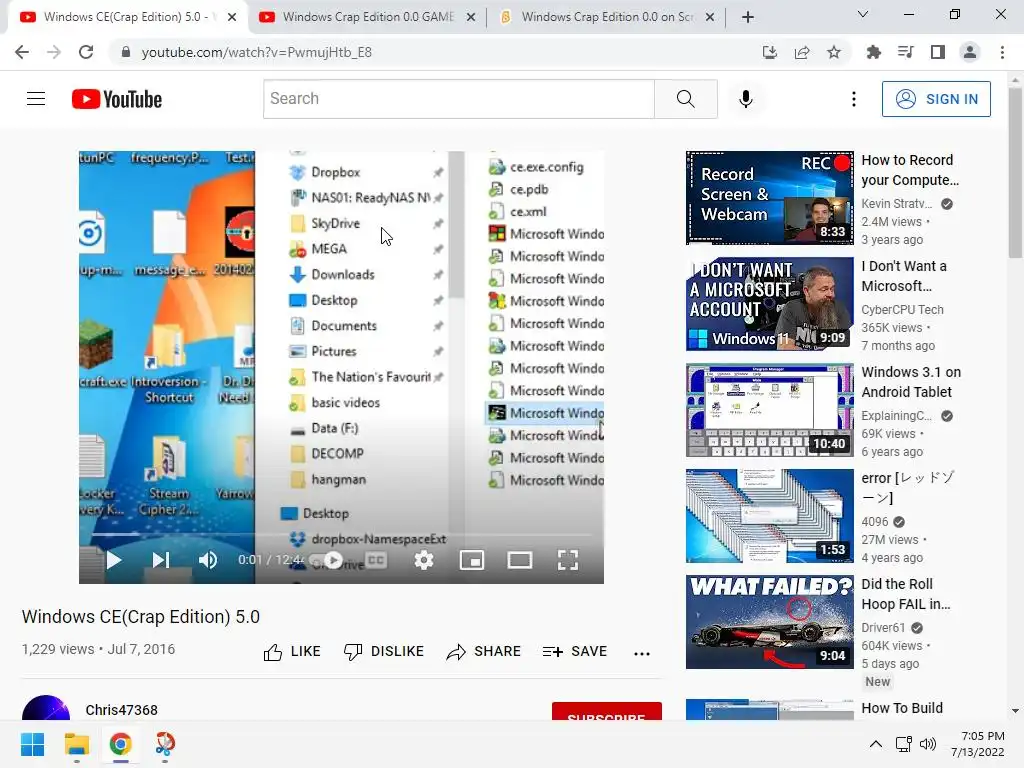1024x768 pixels.
Task: Seek on the video progress bar
Action: pos(342,534)
